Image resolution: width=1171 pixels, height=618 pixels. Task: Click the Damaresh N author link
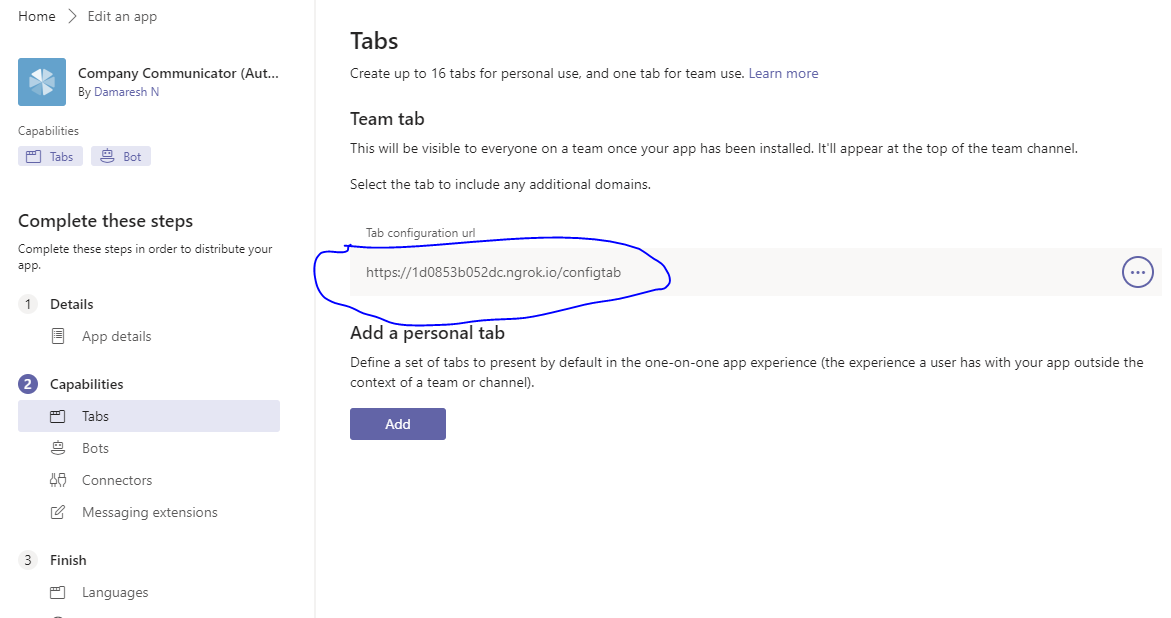click(126, 91)
